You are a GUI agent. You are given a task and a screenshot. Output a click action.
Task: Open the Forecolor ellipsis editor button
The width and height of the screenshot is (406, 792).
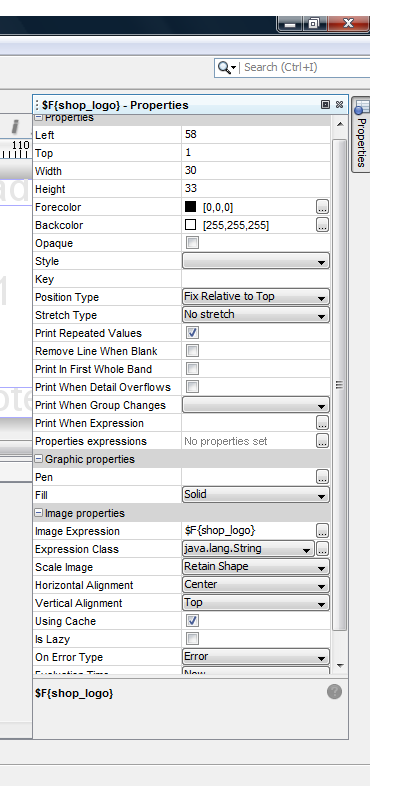(x=322, y=207)
